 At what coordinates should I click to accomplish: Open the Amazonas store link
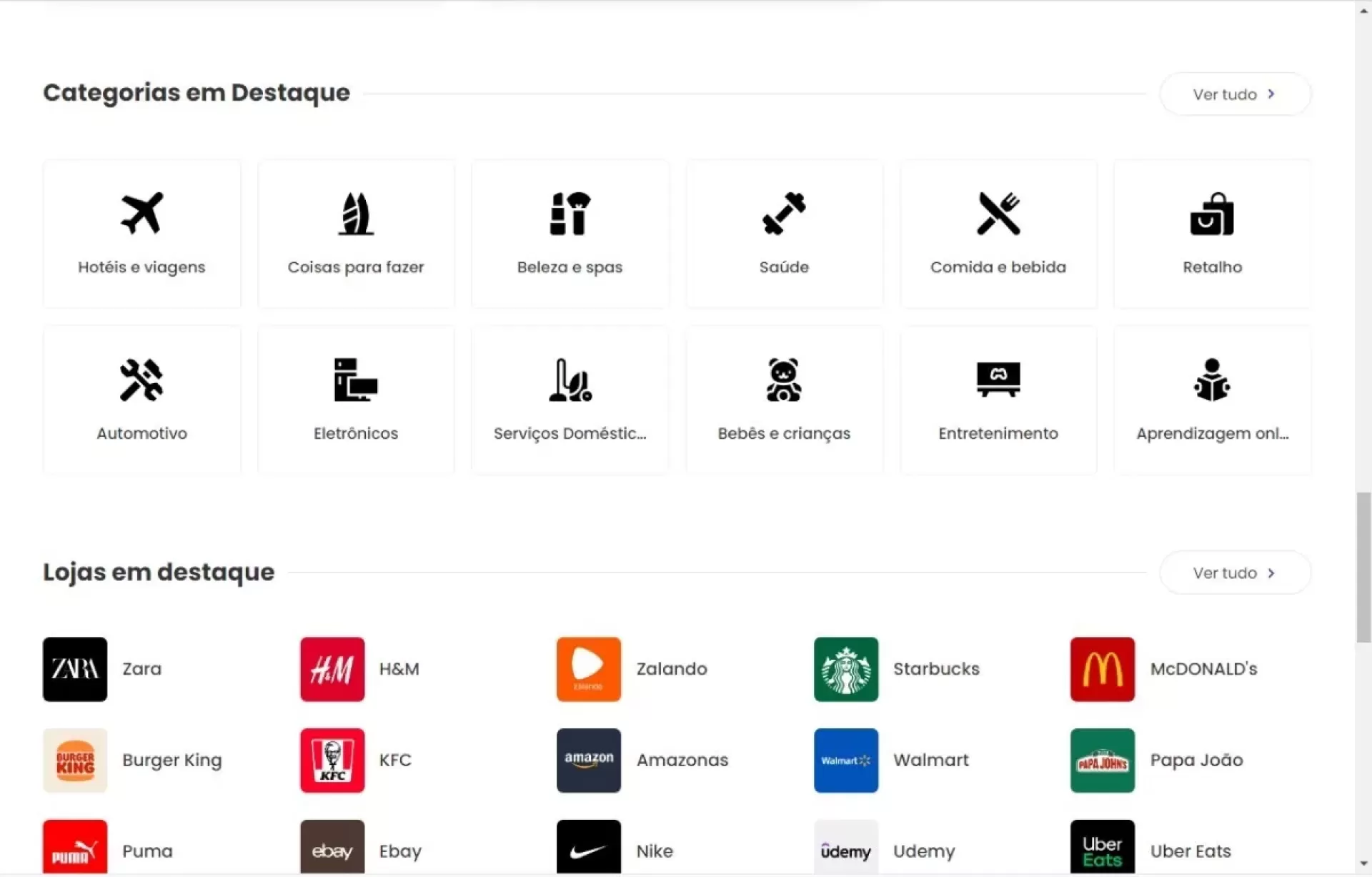[x=682, y=760]
